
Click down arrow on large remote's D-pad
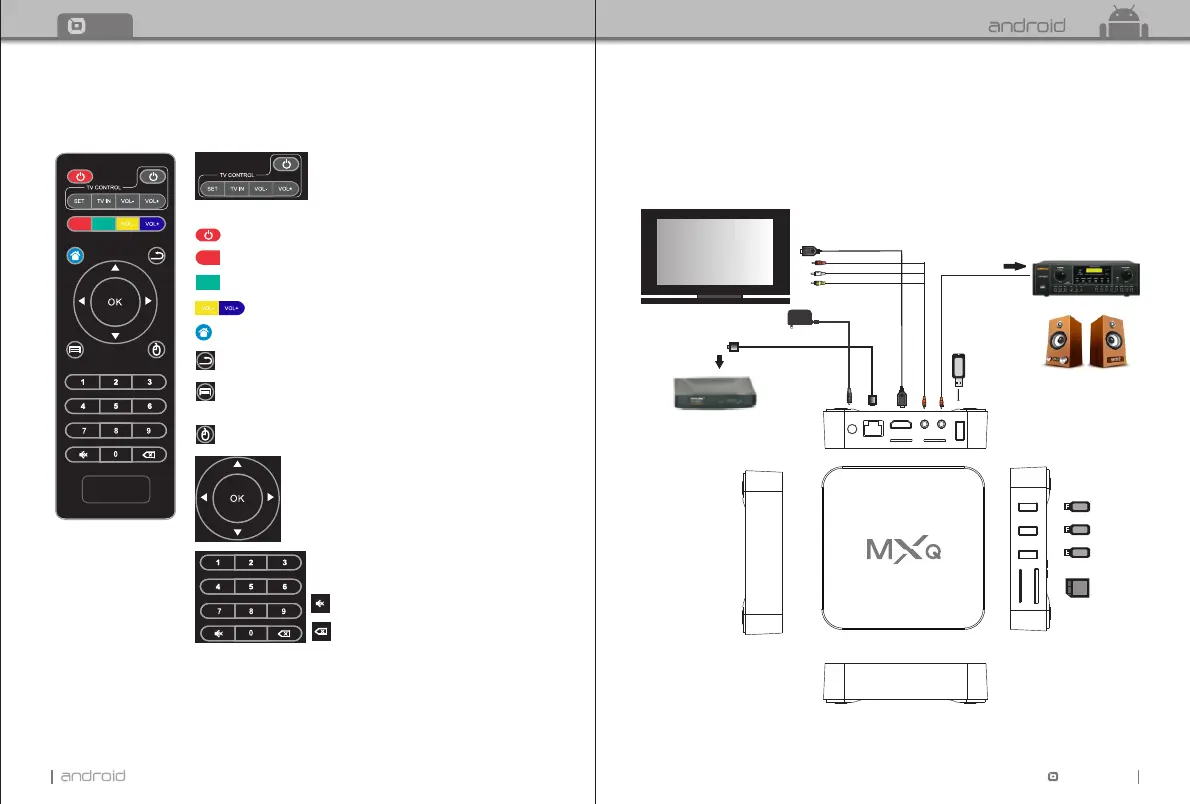tap(115, 336)
